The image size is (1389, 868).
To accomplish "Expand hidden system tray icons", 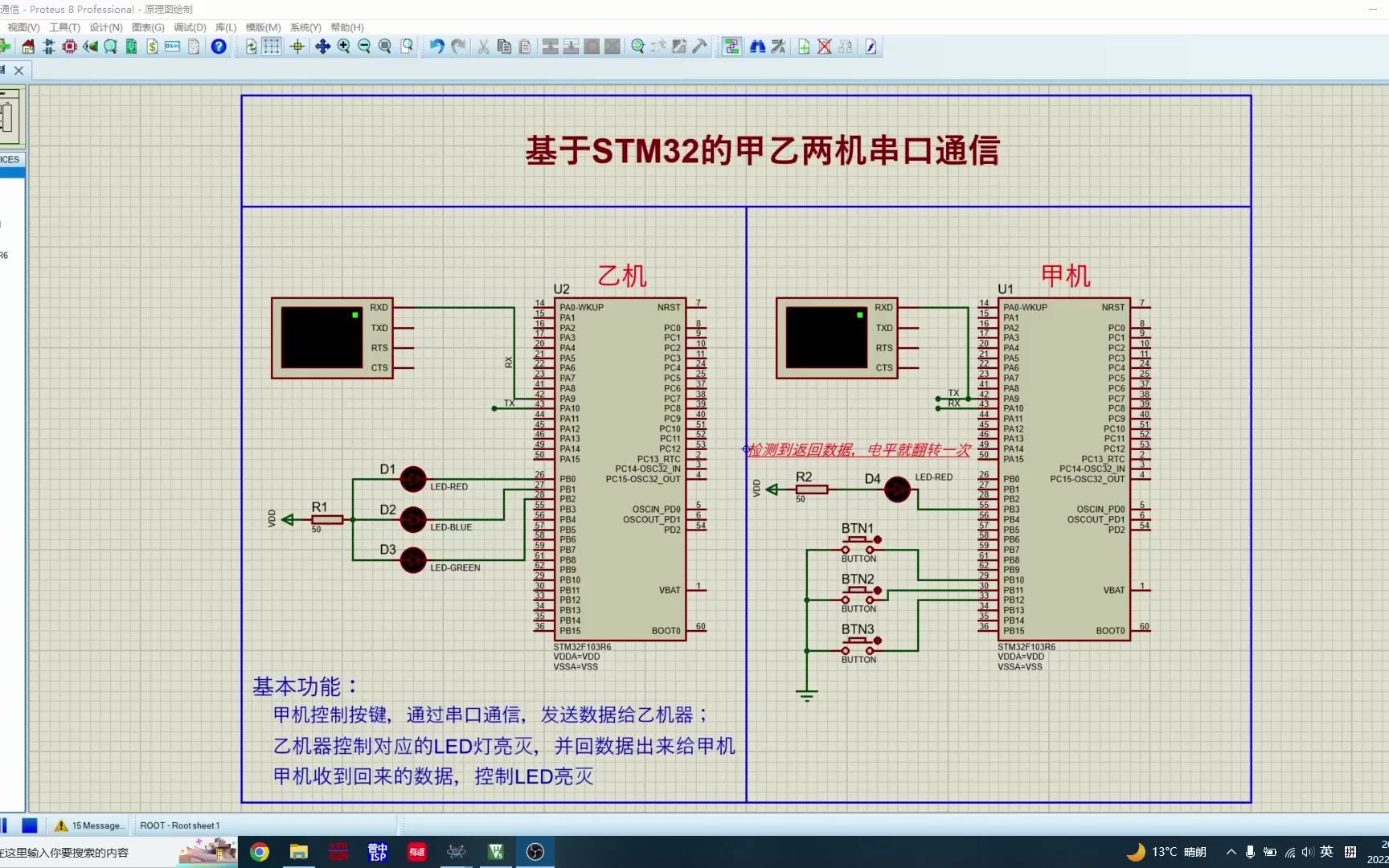I will click(x=1231, y=851).
